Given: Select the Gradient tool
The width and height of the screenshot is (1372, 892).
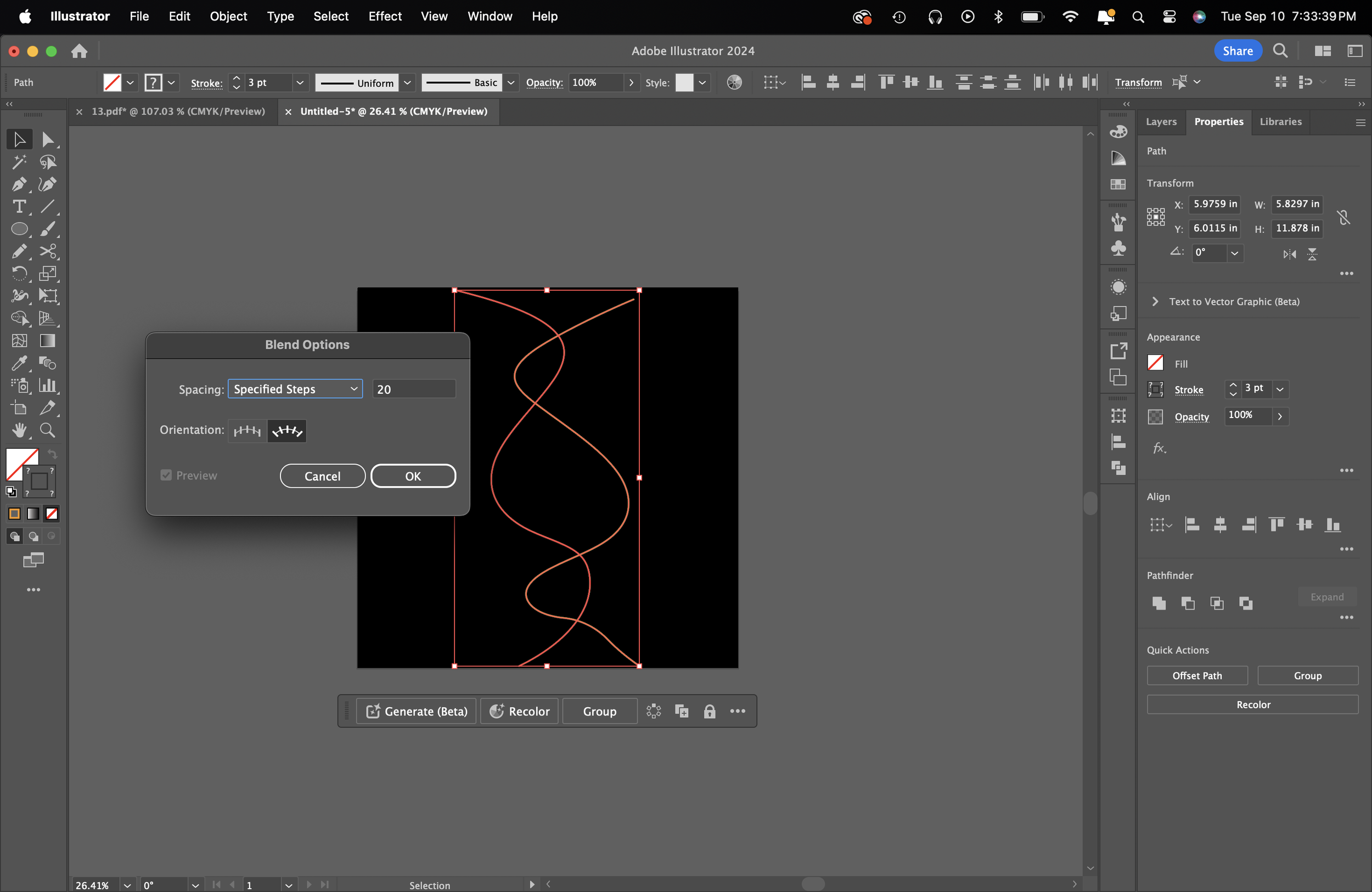Looking at the screenshot, I should 48,341.
